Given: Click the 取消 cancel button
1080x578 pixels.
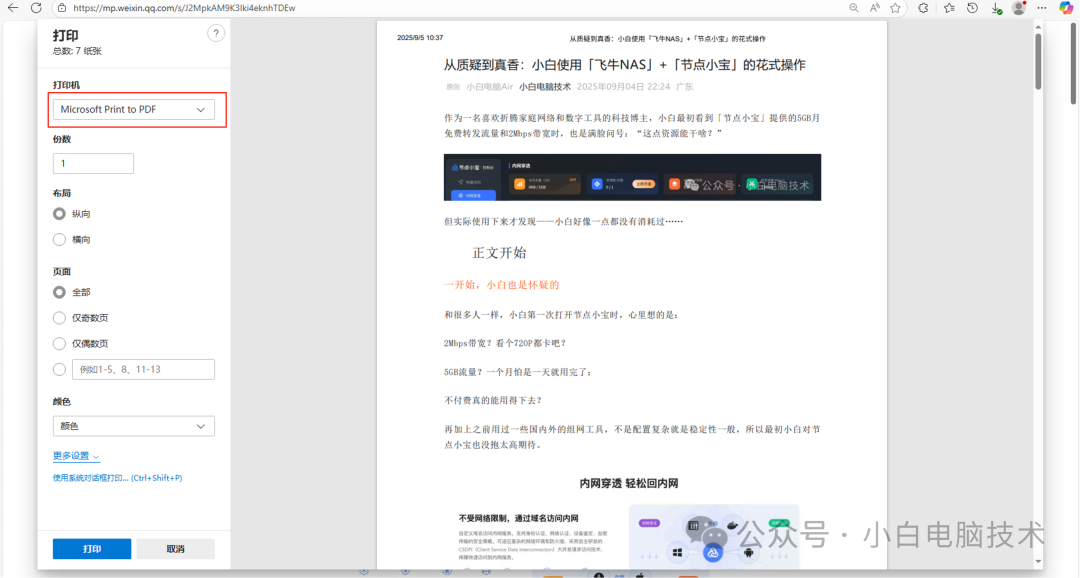Looking at the screenshot, I should click(x=176, y=548).
